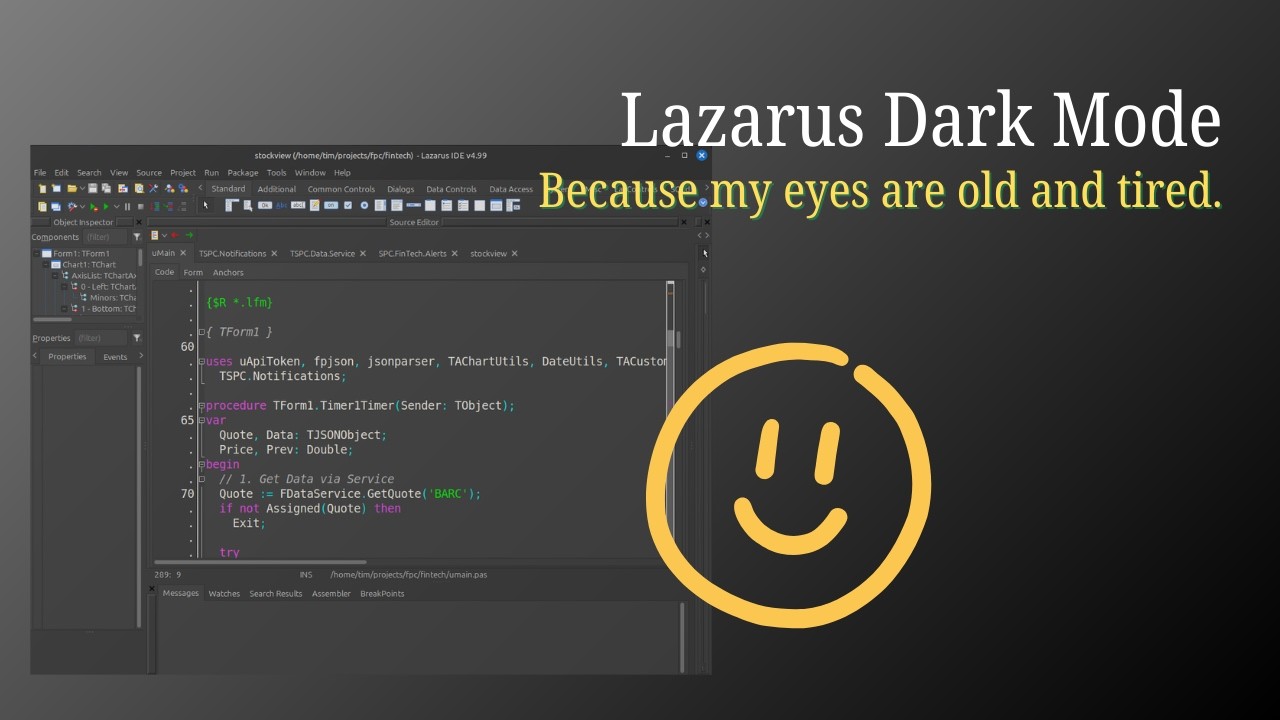Viewport: 1280px width, 720px height.
Task: Select the pointer tool in component palette
Action: 206,205
